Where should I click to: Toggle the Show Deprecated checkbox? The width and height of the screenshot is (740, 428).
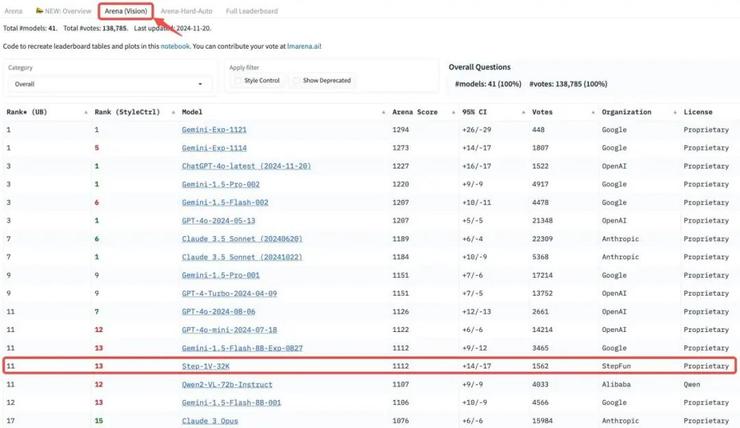tap(296, 81)
